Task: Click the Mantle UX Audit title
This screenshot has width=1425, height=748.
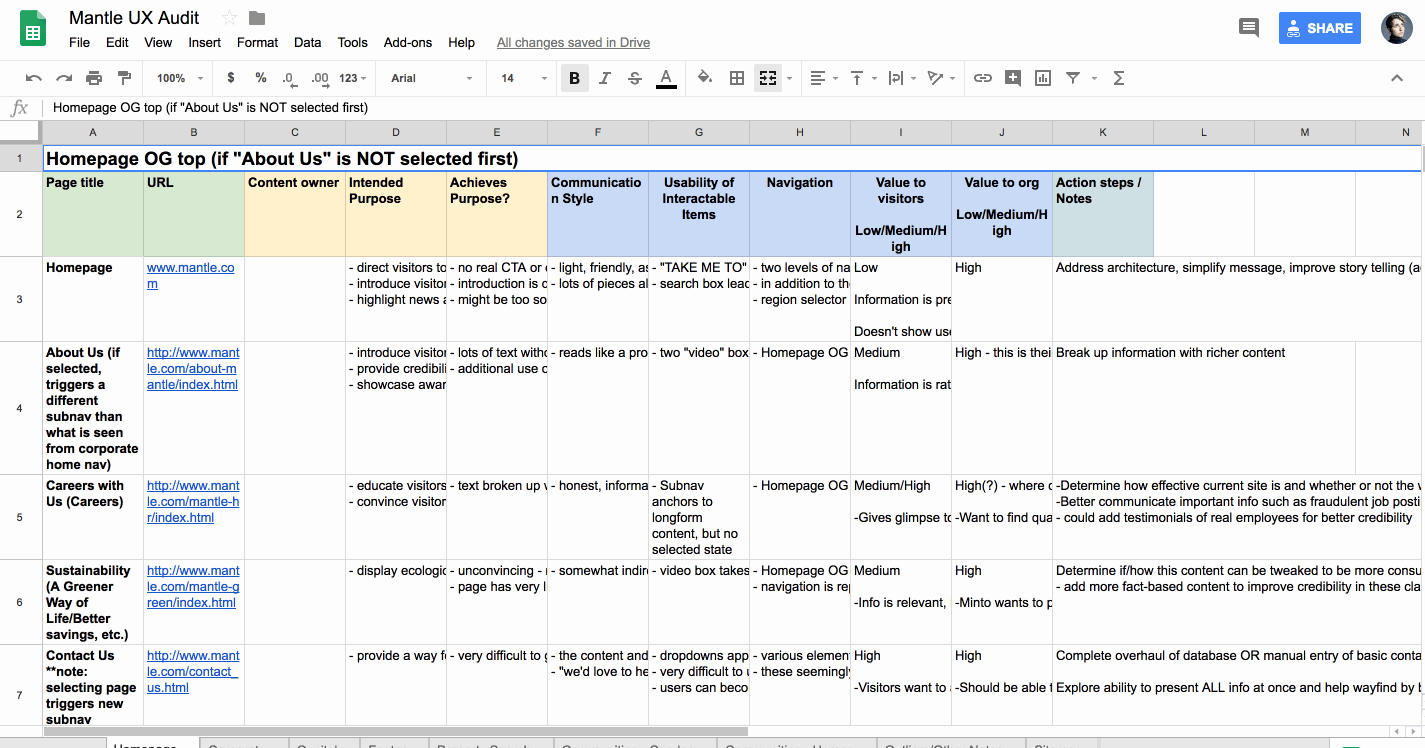Action: click(134, 18)
